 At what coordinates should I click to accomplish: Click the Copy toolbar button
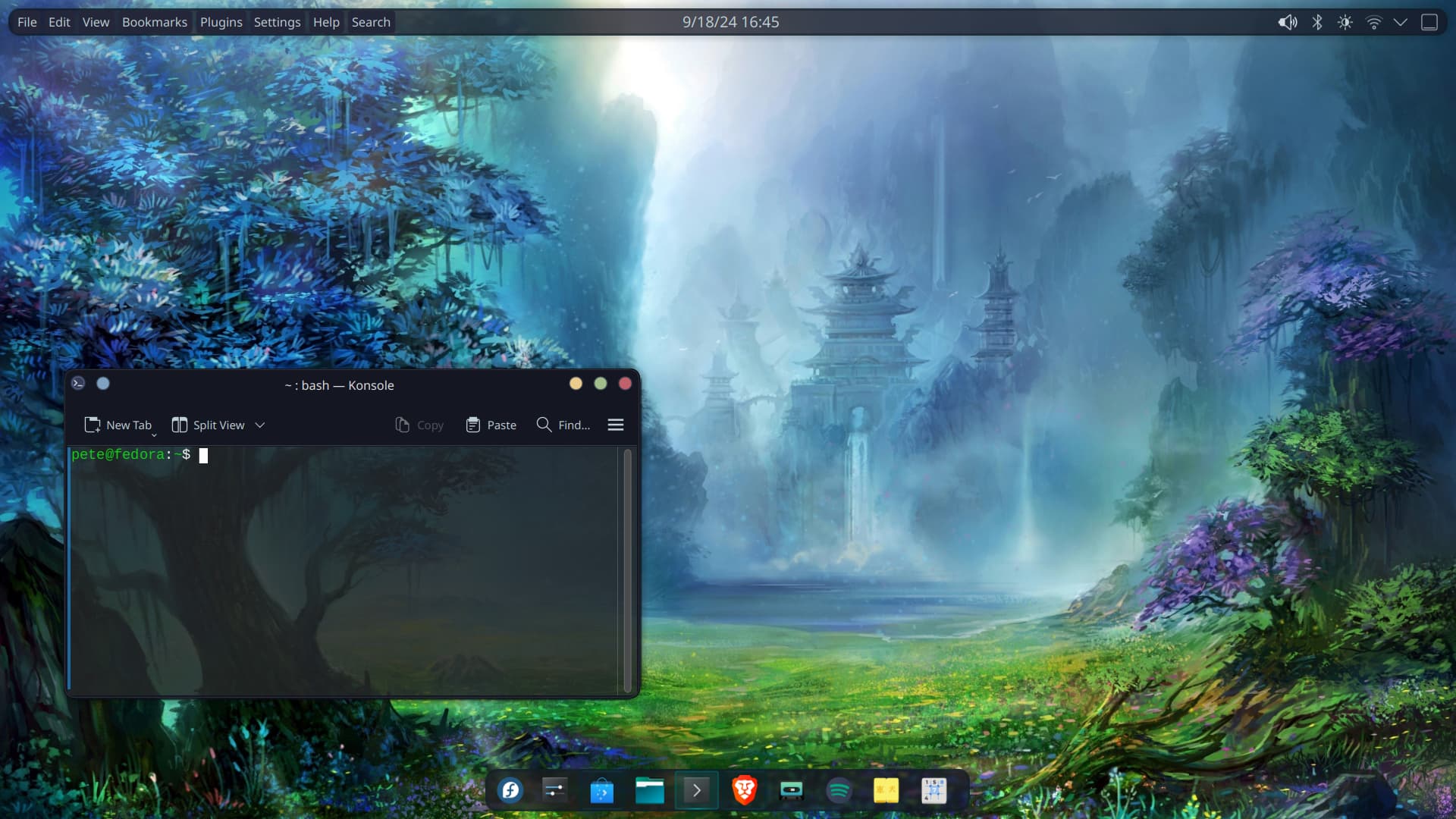click(419, 425)
